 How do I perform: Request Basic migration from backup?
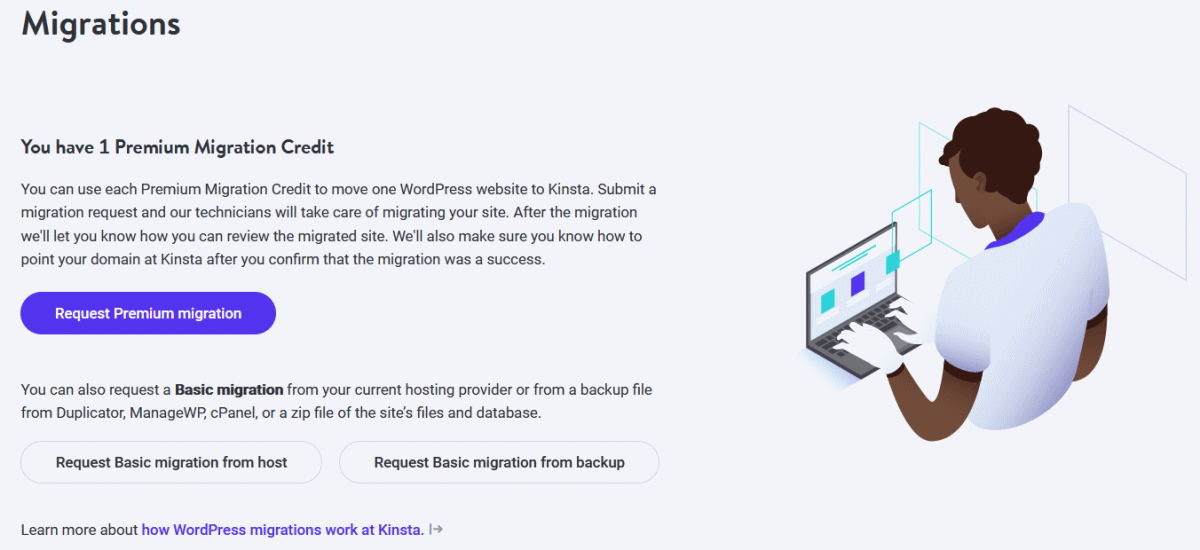499,462
